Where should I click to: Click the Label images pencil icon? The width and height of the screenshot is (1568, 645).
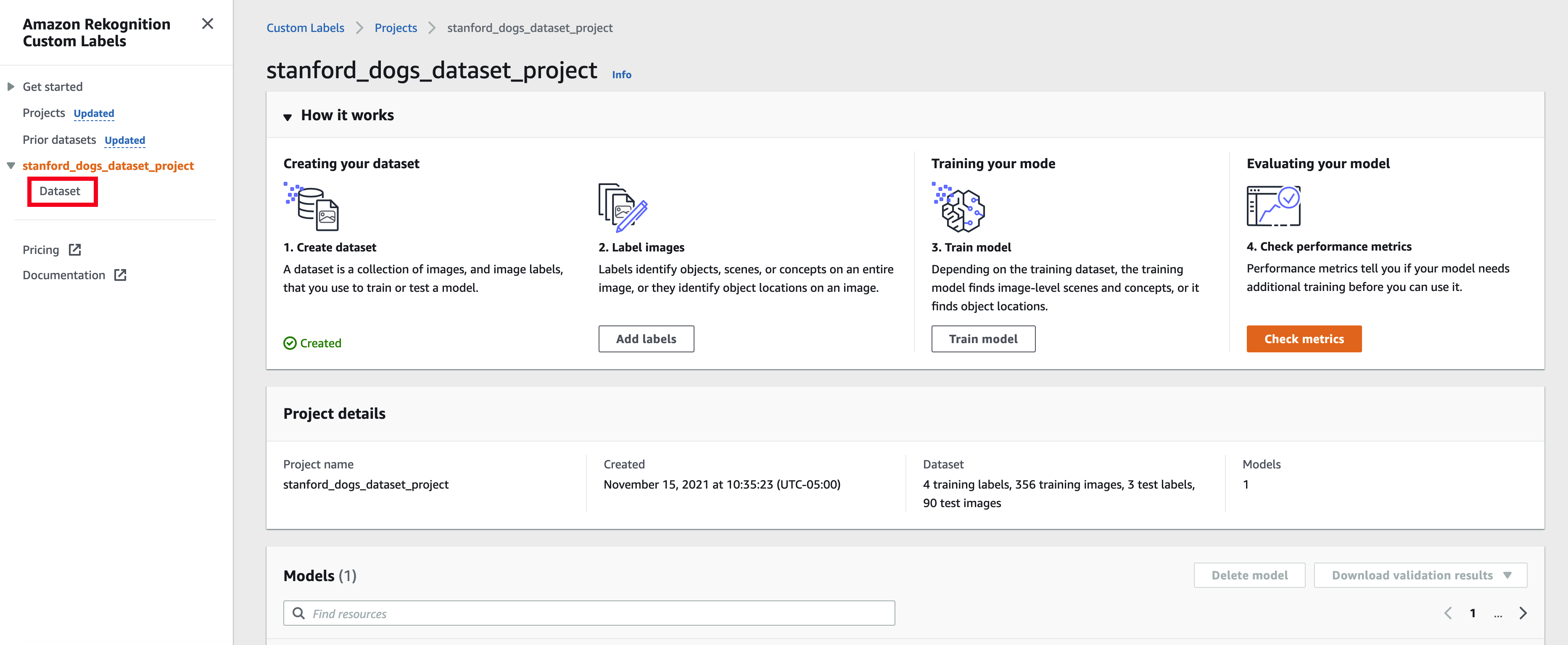click(x=623, y=207)
